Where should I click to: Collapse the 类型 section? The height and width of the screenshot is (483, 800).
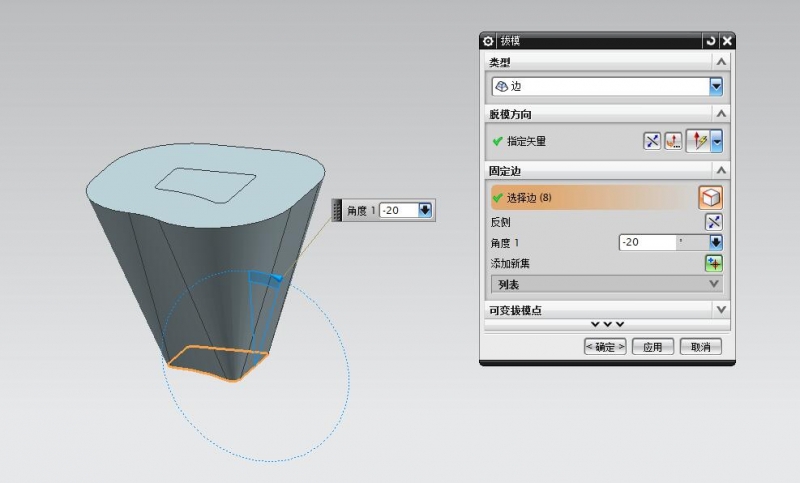720,63
